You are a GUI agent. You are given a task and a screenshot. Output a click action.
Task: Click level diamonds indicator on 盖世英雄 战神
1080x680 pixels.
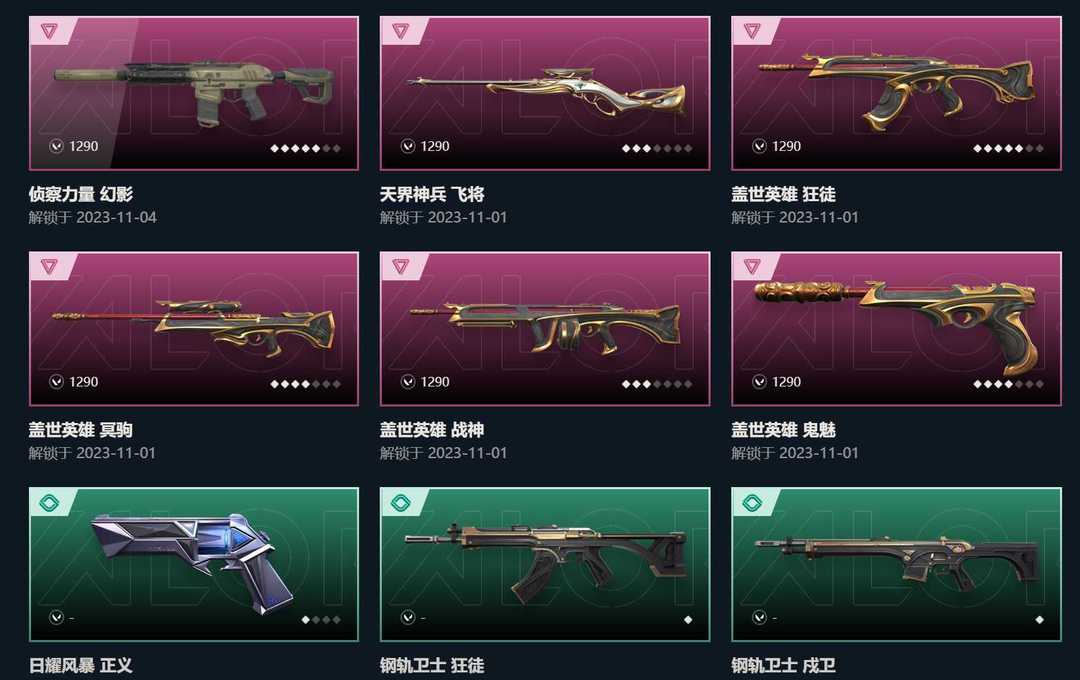pos(656,384)
